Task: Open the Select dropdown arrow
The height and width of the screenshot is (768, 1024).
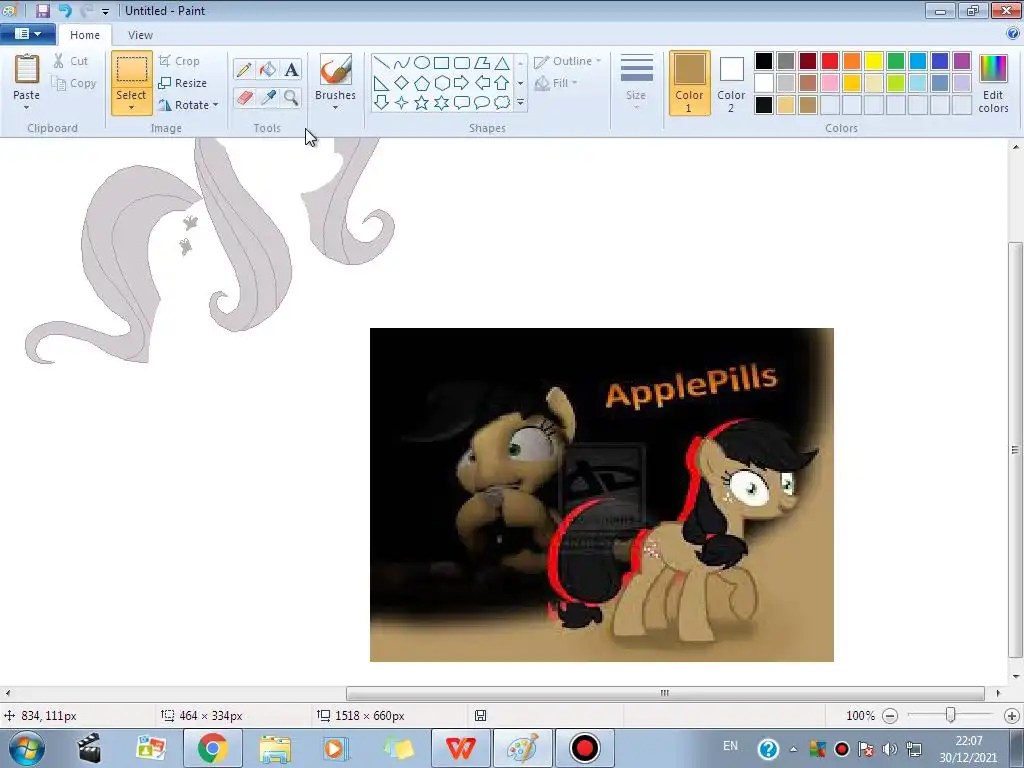Action: tap(131, 108)
